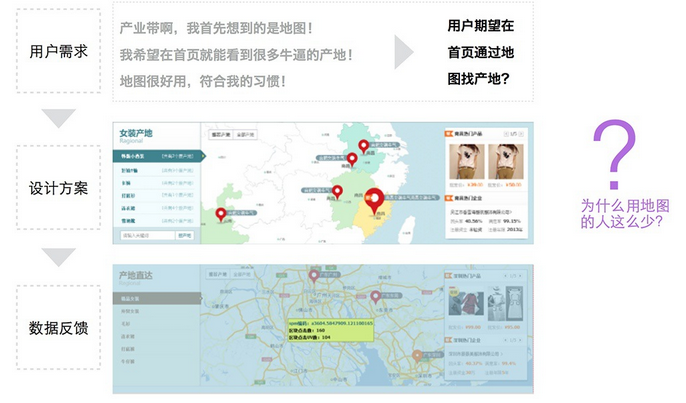
Task: Click the 用户需求 dashed box
Action: click(58, 51)
